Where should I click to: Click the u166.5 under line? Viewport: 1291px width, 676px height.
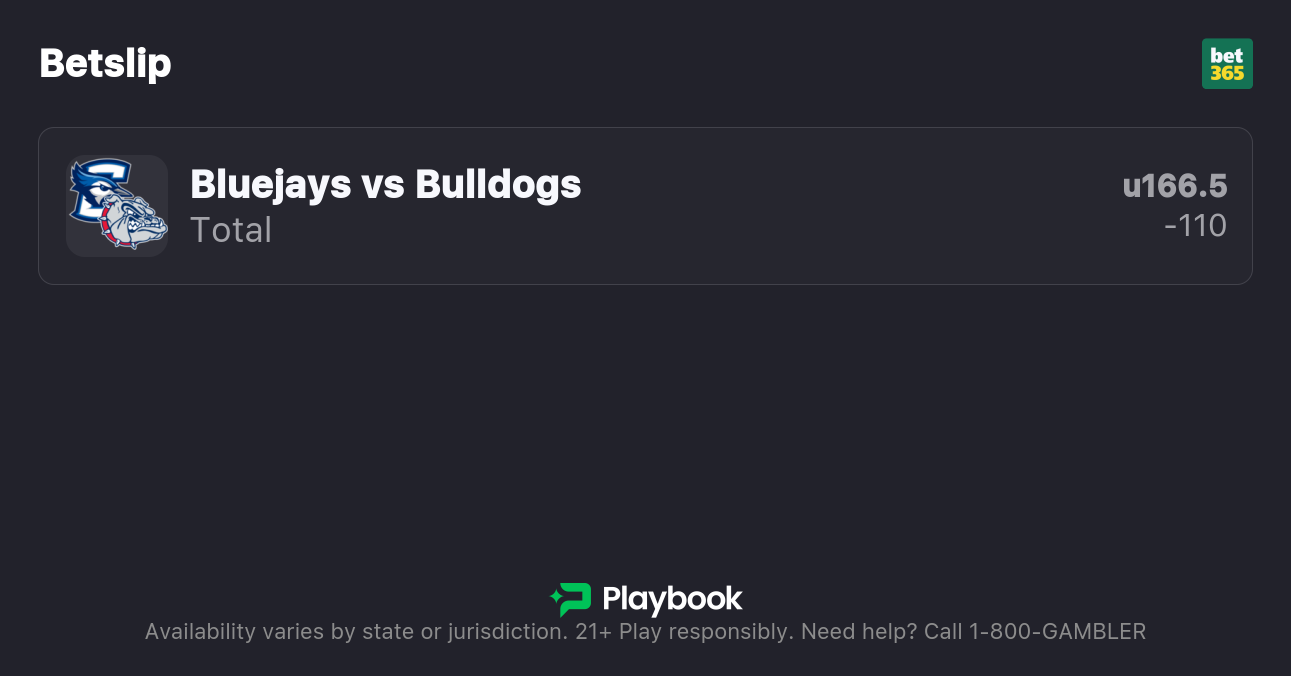pyautogui.click(x=1174, y=186)
